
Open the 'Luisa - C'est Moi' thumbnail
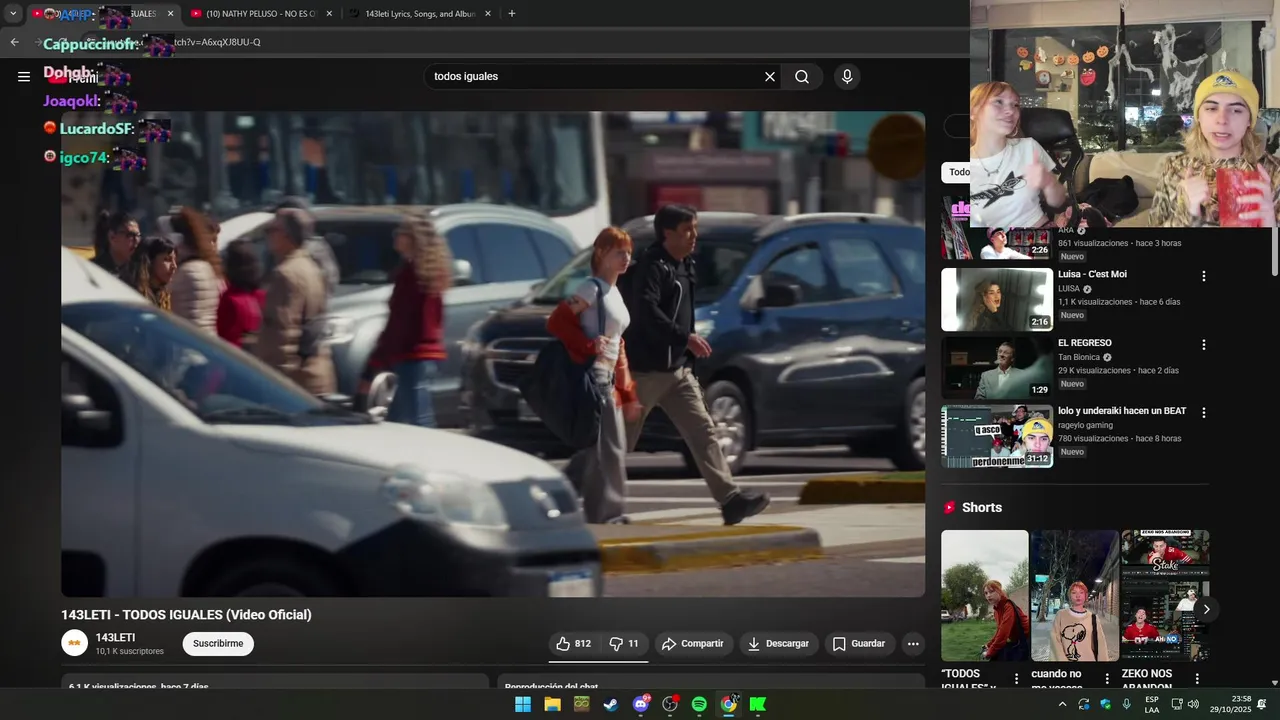997,299
